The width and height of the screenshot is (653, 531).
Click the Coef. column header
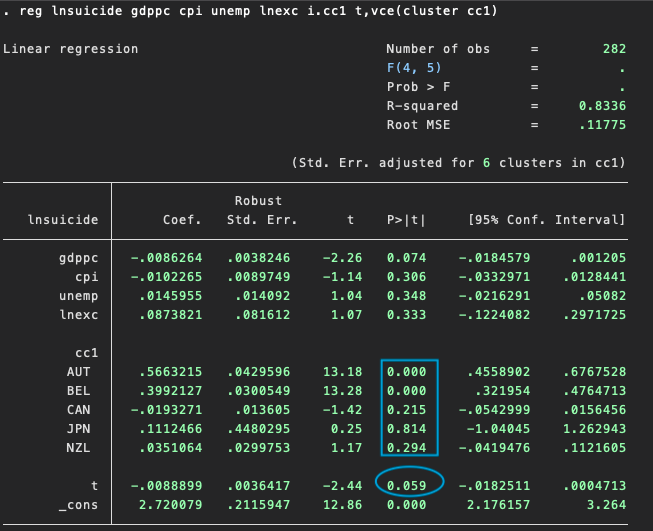(x=183, y=220)
